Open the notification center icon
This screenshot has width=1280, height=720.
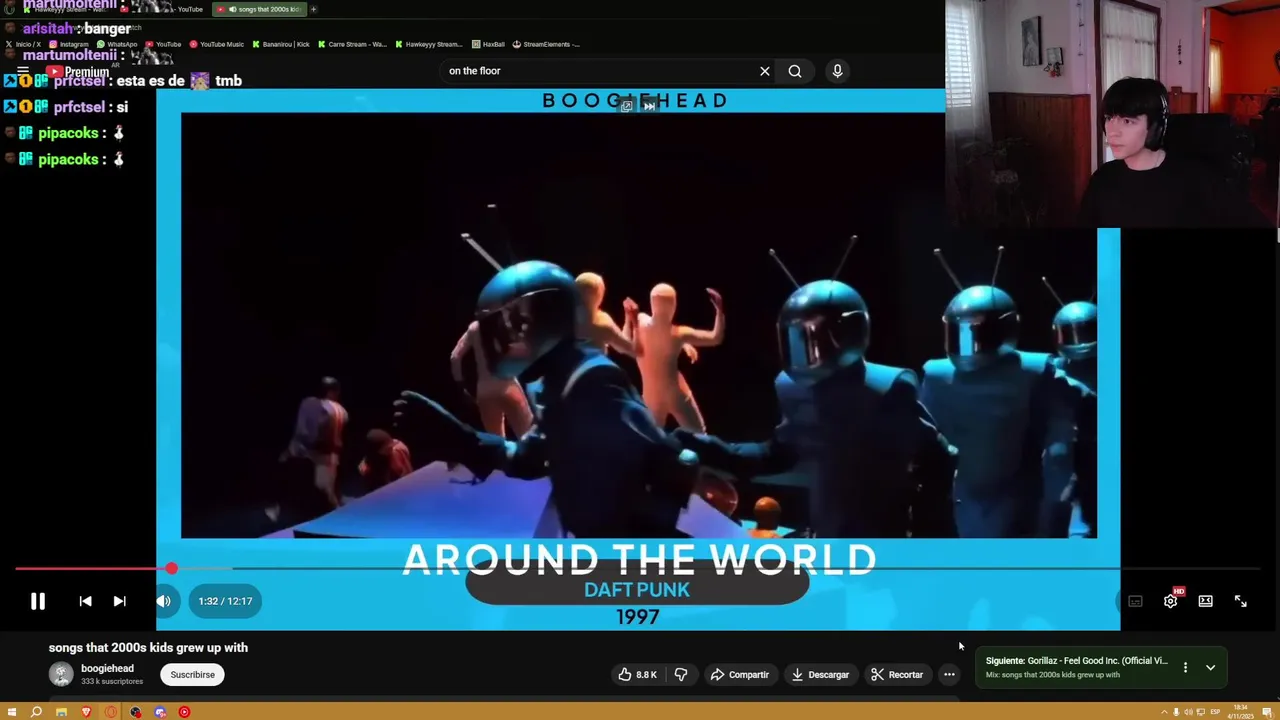(1268, 712)
